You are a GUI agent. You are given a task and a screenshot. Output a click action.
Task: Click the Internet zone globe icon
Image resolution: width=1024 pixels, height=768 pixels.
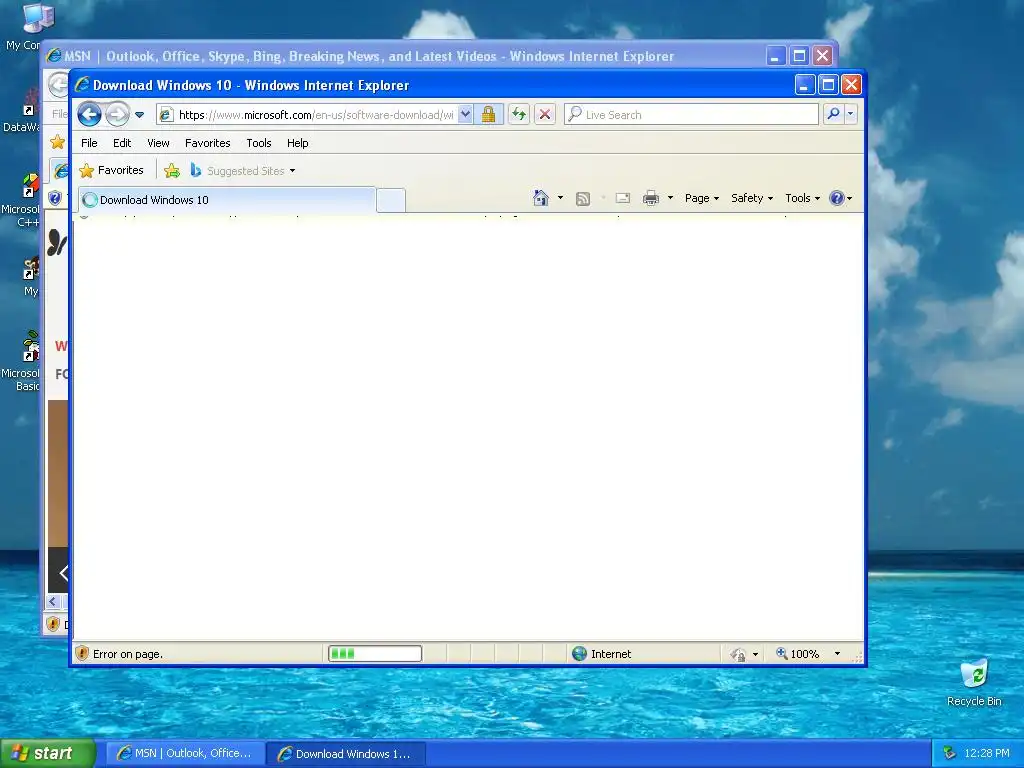pos(579,653)
